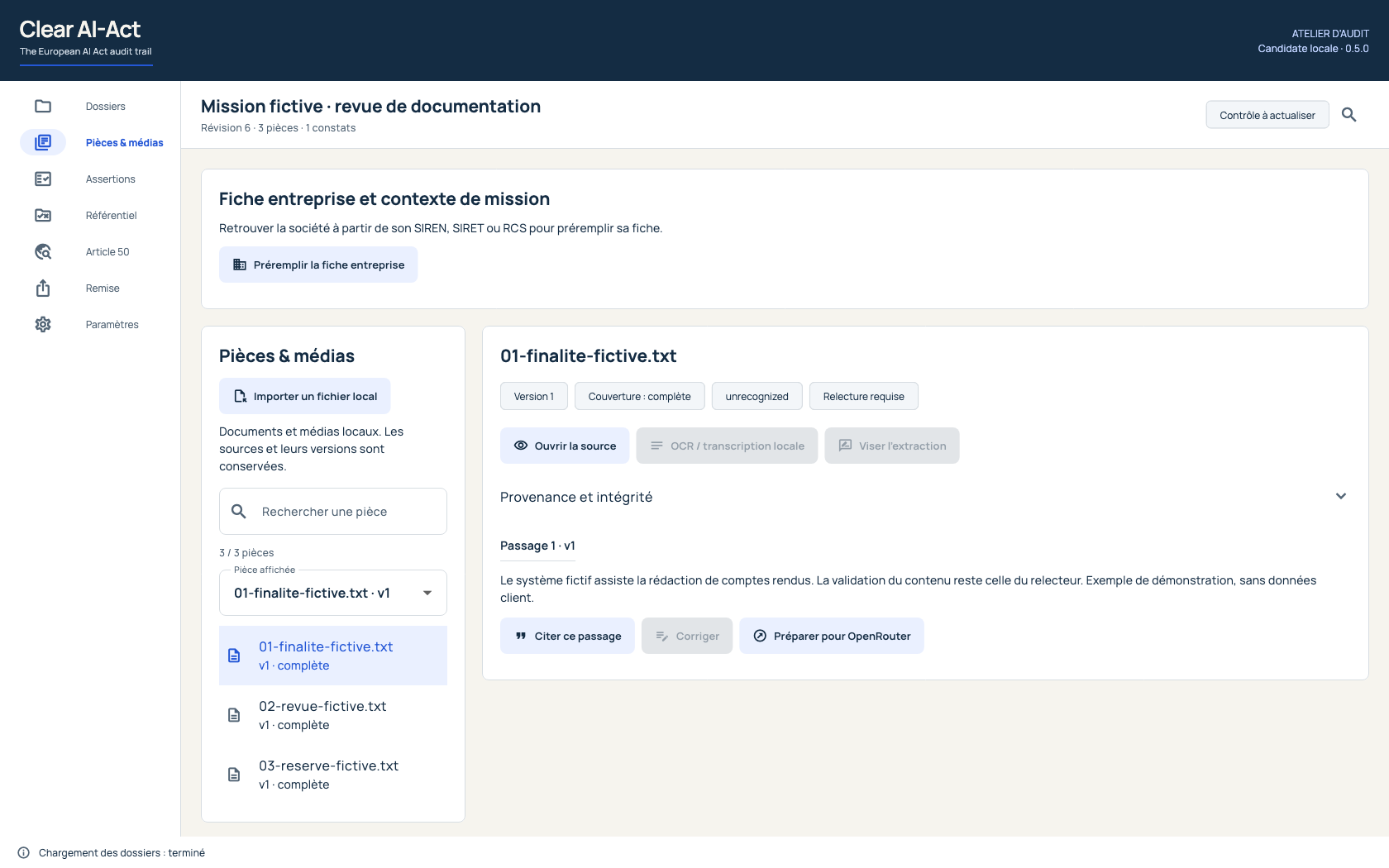1389x868 pixels.
Task: Click Importer un fichier local
Action: coord(305,396)
